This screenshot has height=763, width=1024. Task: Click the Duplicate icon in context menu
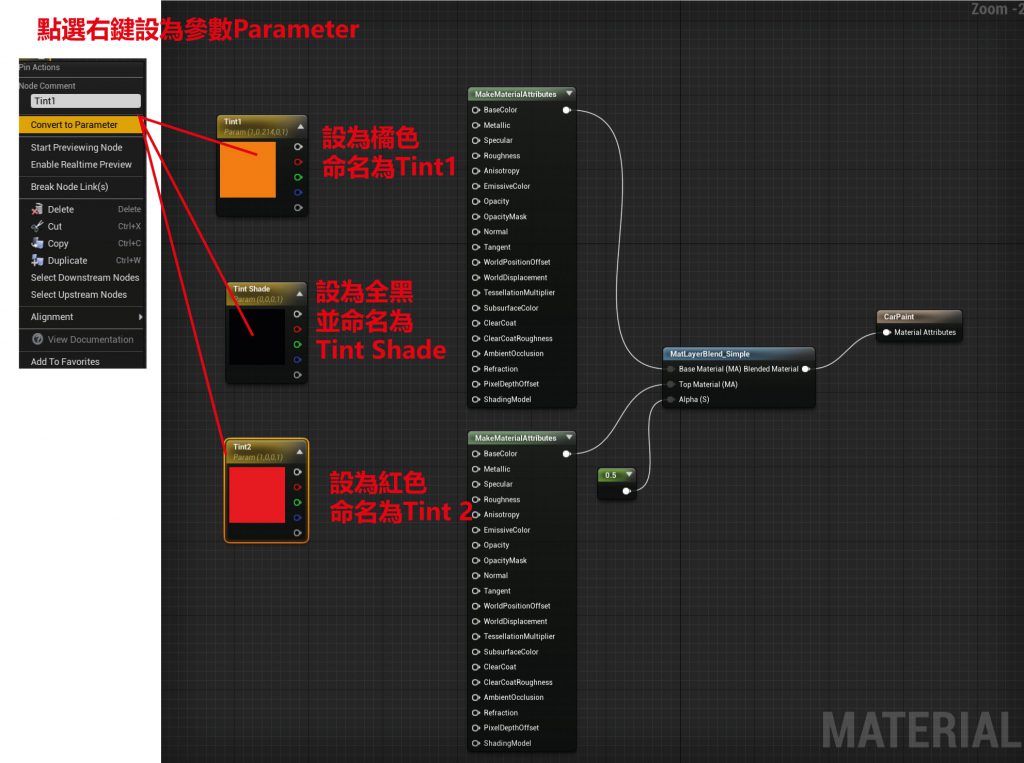(37, 260)
